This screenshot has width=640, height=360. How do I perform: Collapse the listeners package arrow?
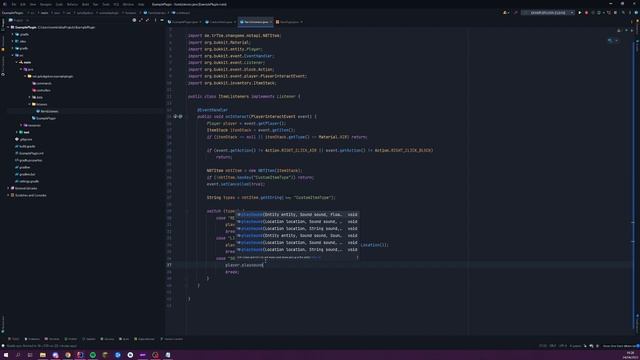[30, 104]
